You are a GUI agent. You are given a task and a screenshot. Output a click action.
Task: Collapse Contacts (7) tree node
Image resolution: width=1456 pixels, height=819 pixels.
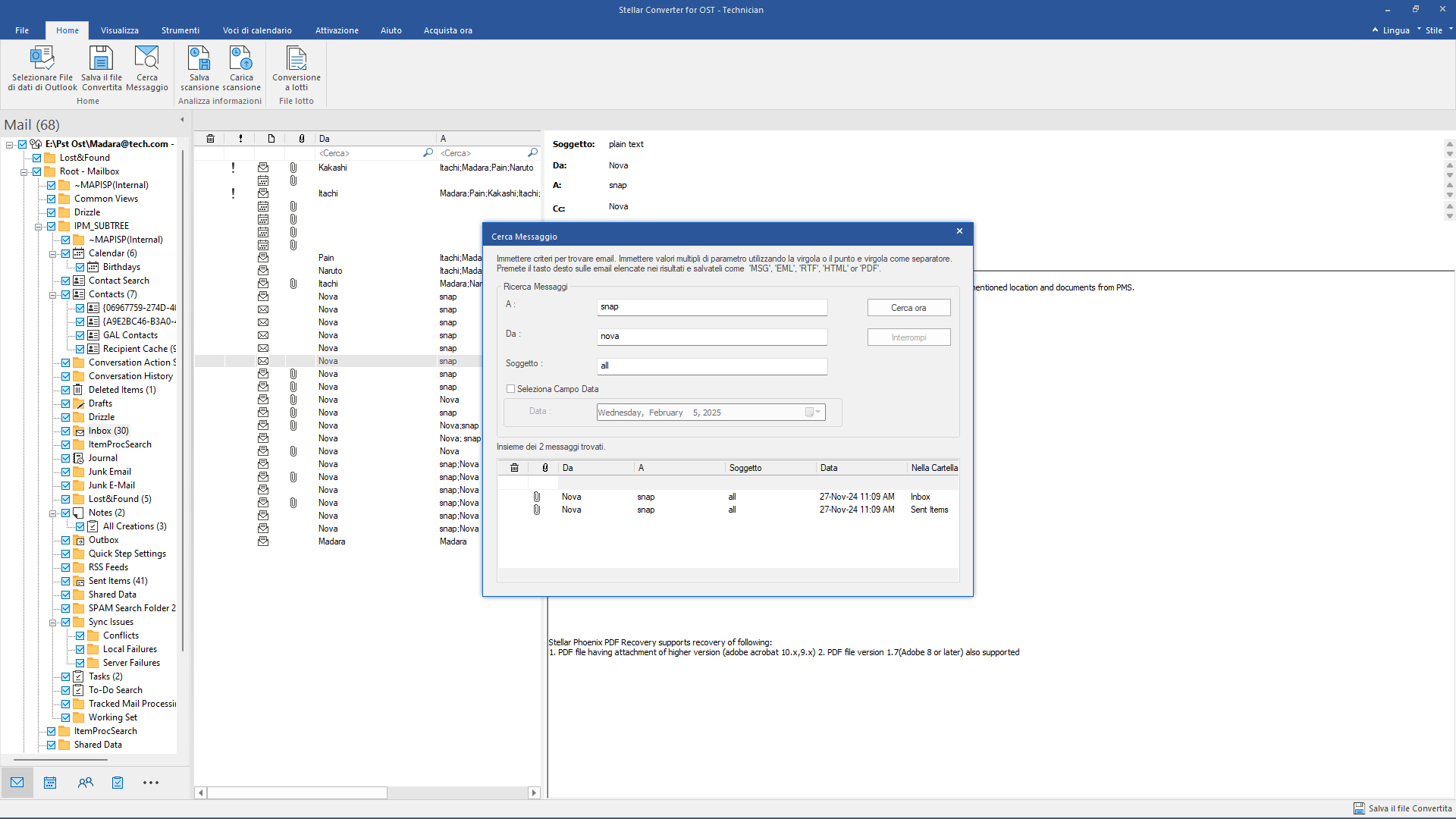click(53, 295)
